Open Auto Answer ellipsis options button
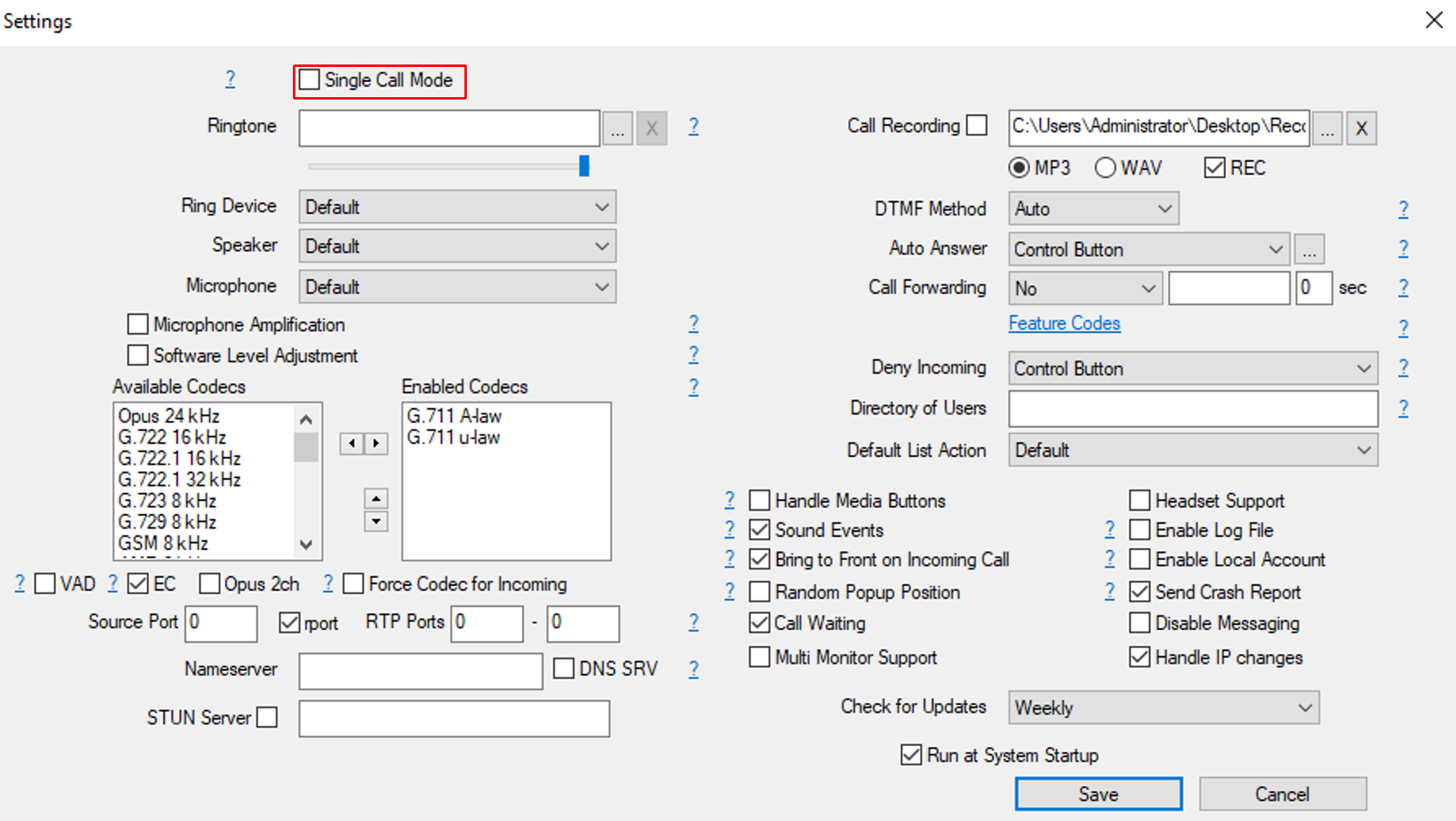 click(x=1309, y=250)
